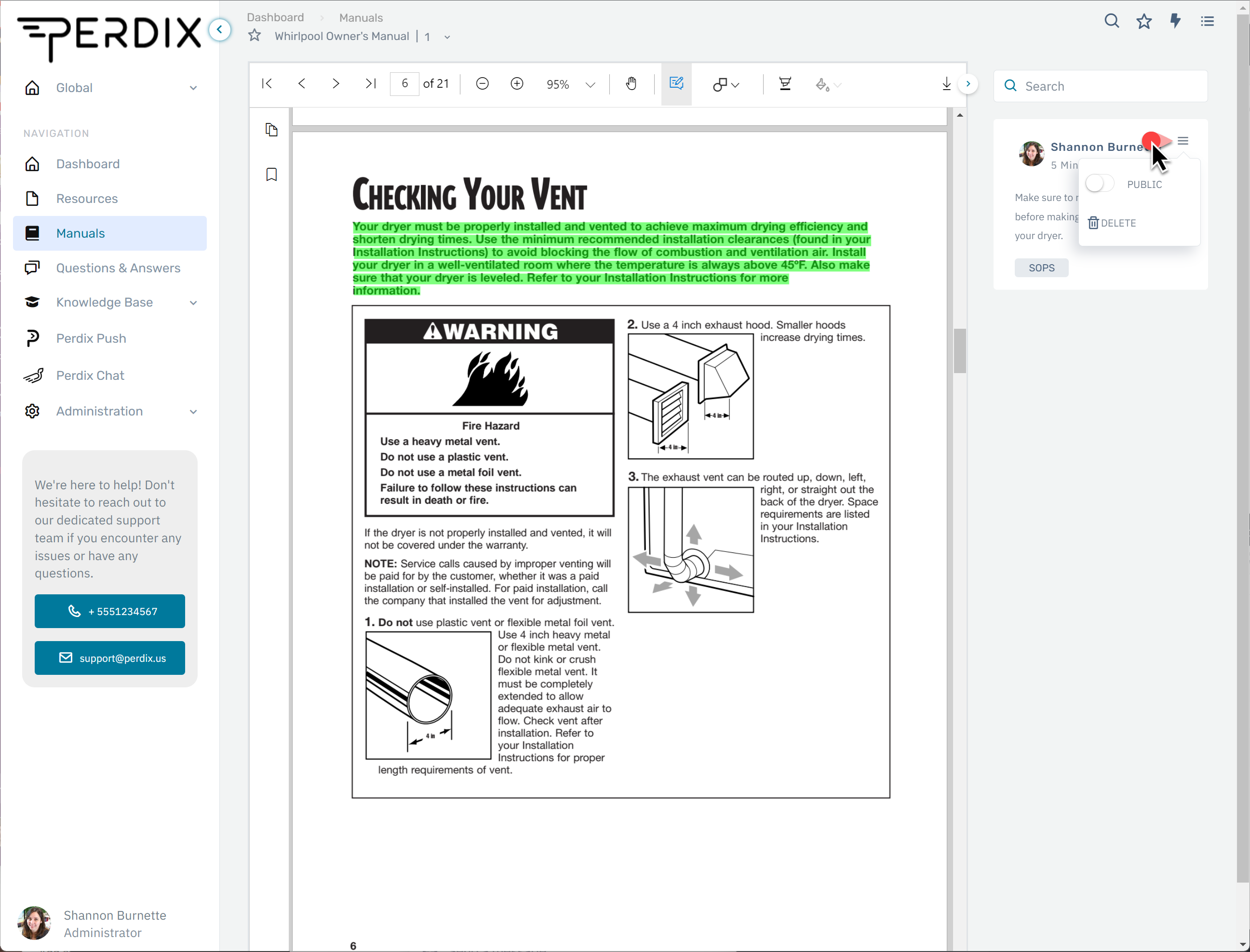This screenshot has width=1250, height=952.
Task: Open the list menu icon in header
Action: pos(1208,21)
